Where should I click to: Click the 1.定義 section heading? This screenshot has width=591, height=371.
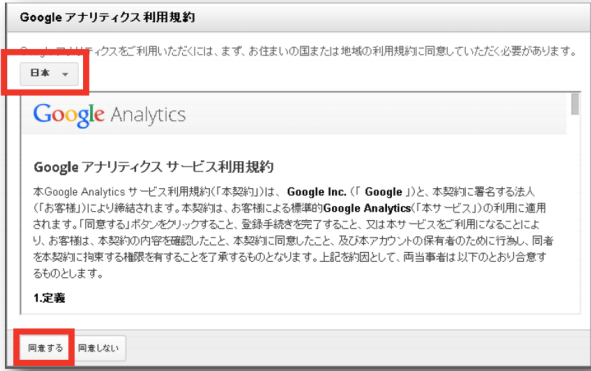(x=49, y=298)
